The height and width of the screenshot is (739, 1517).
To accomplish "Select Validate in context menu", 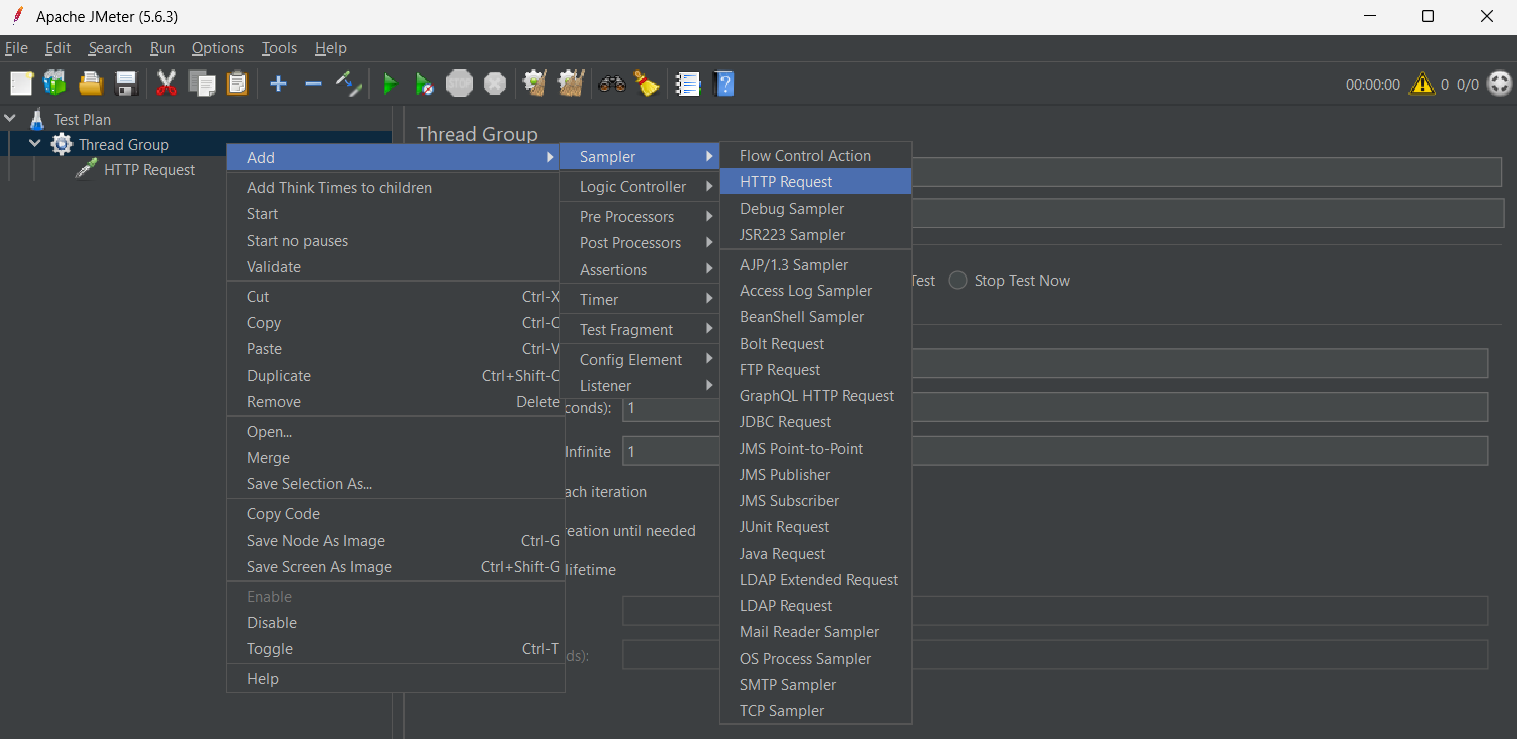I will pyautogui.click(x=395, y=267).
